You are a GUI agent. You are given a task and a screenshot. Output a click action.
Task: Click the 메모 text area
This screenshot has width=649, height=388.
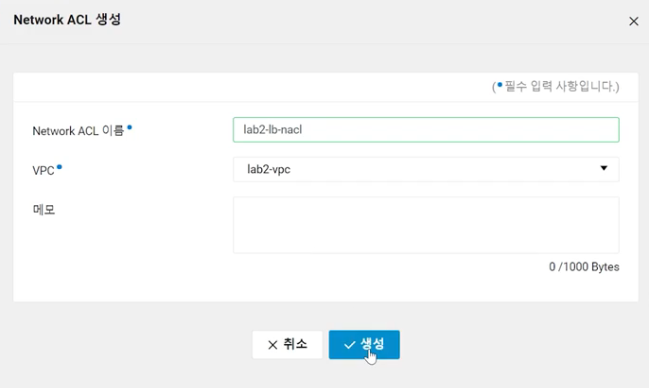[x=426, y=225]
